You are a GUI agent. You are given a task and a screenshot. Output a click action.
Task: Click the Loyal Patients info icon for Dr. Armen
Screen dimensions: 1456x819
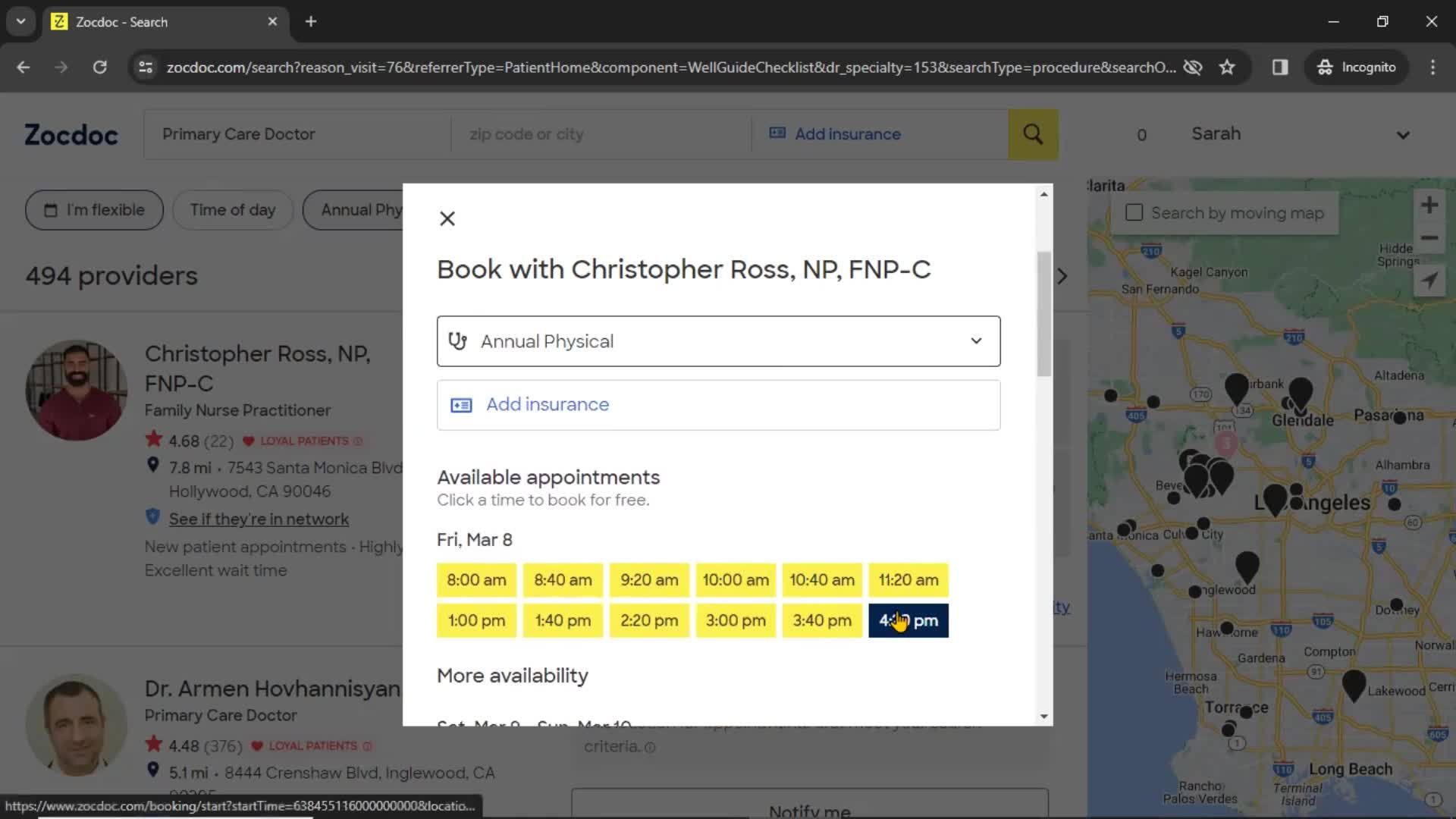(367, 746)
